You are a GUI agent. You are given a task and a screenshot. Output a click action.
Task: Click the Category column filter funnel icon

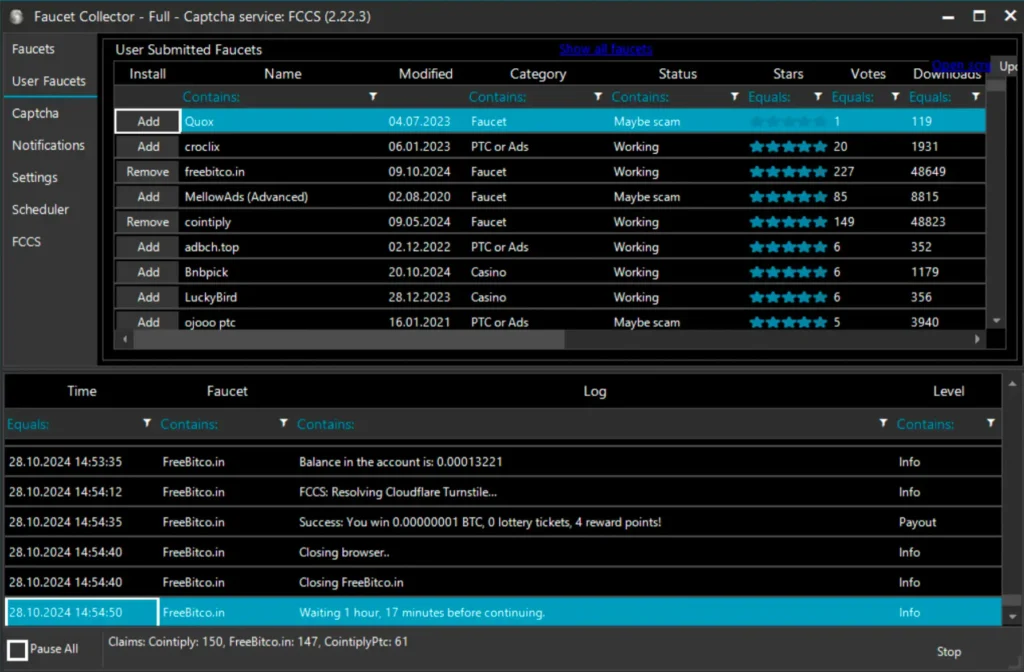598,97
